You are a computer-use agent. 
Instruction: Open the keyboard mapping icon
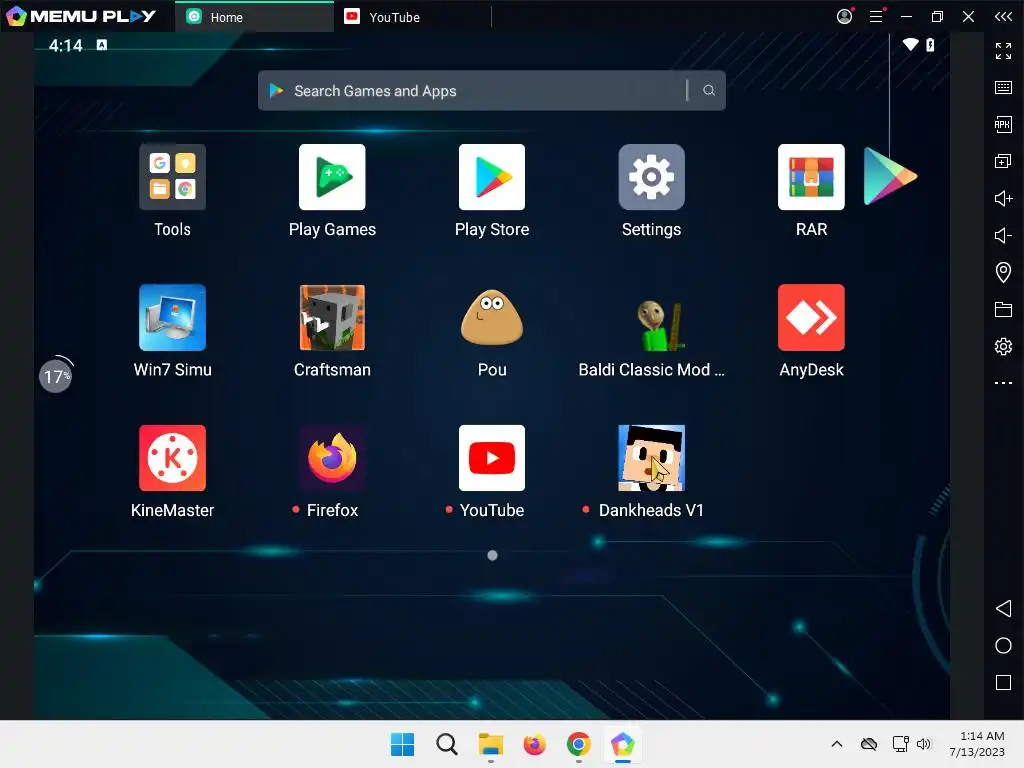click(x=1003, y=88)
